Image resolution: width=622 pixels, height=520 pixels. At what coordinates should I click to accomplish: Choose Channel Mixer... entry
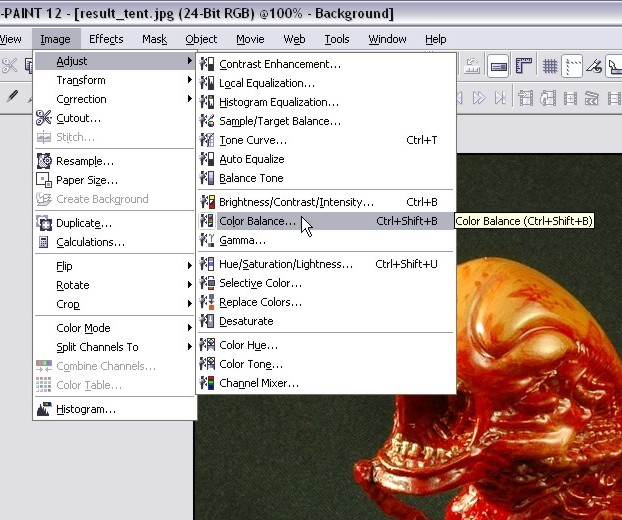pyautogui.click(x=326, y=383)
